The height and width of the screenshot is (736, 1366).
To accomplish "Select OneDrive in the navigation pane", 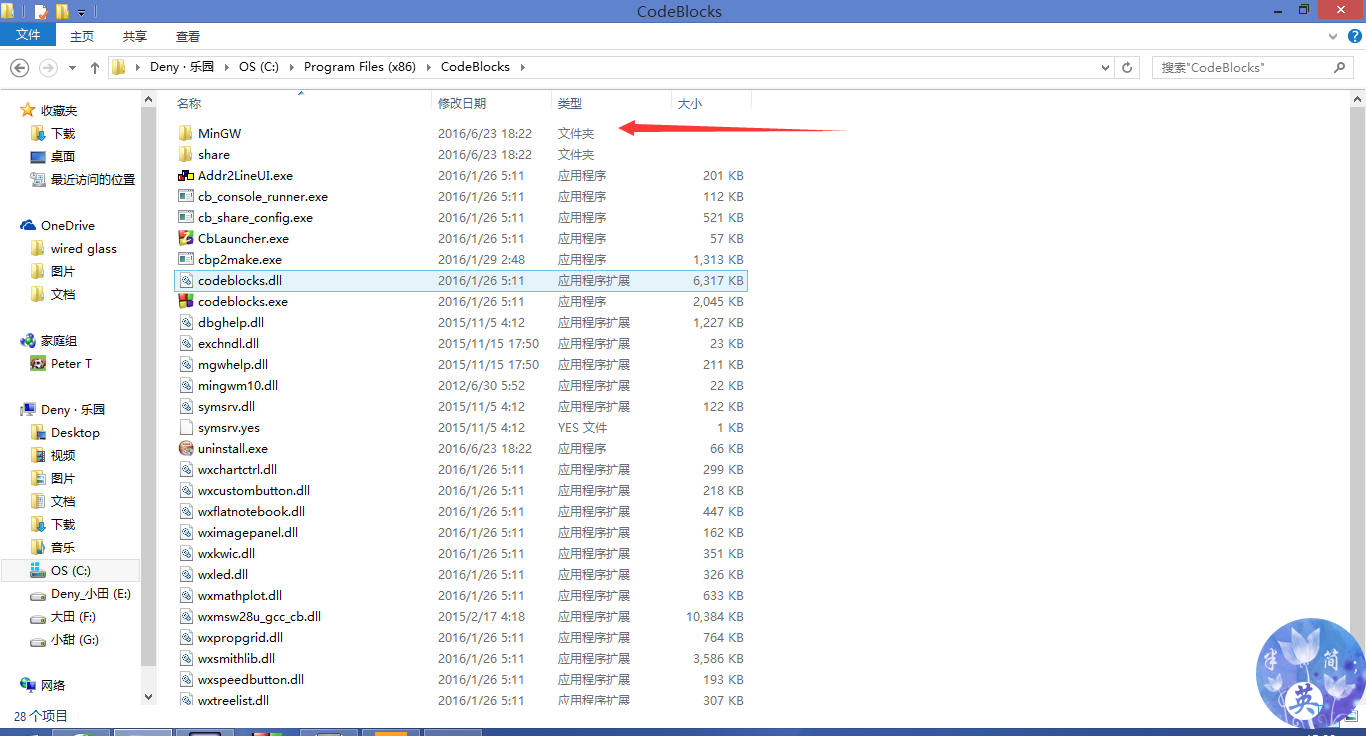I will (68, 226).
